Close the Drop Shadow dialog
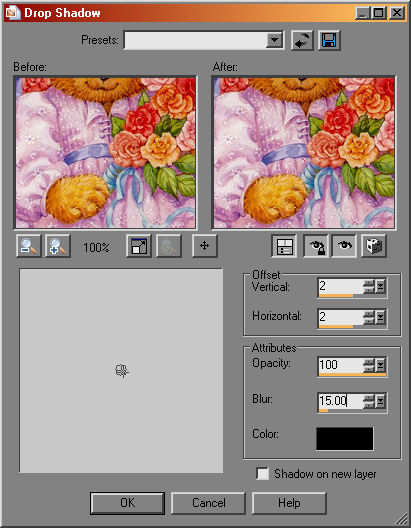This screenshot has width=411, height=528. click(x=397, y=13)
